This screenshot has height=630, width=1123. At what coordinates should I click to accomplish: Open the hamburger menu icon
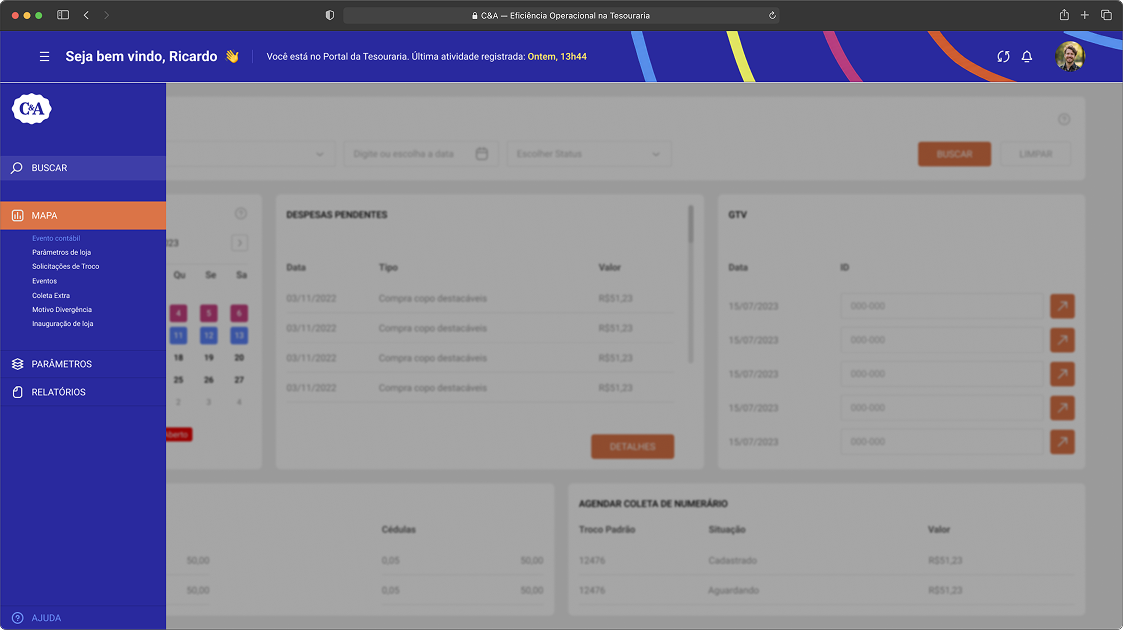coord(44,57)
